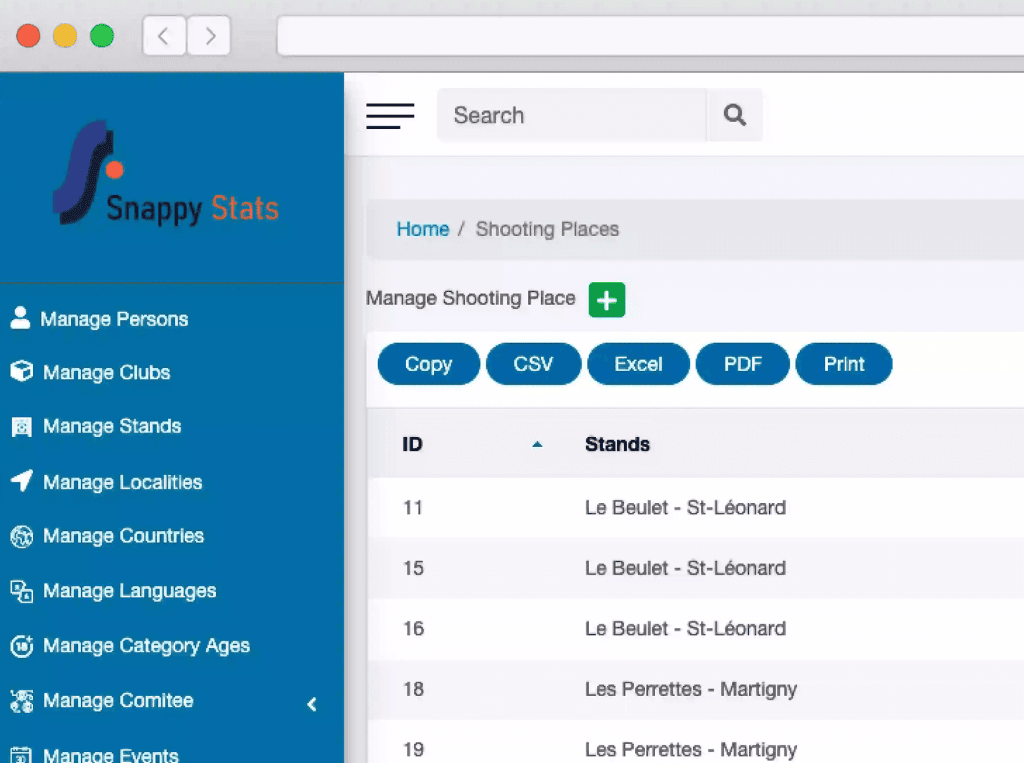Collapse the Manage Comitee submenu chevron

311,704
